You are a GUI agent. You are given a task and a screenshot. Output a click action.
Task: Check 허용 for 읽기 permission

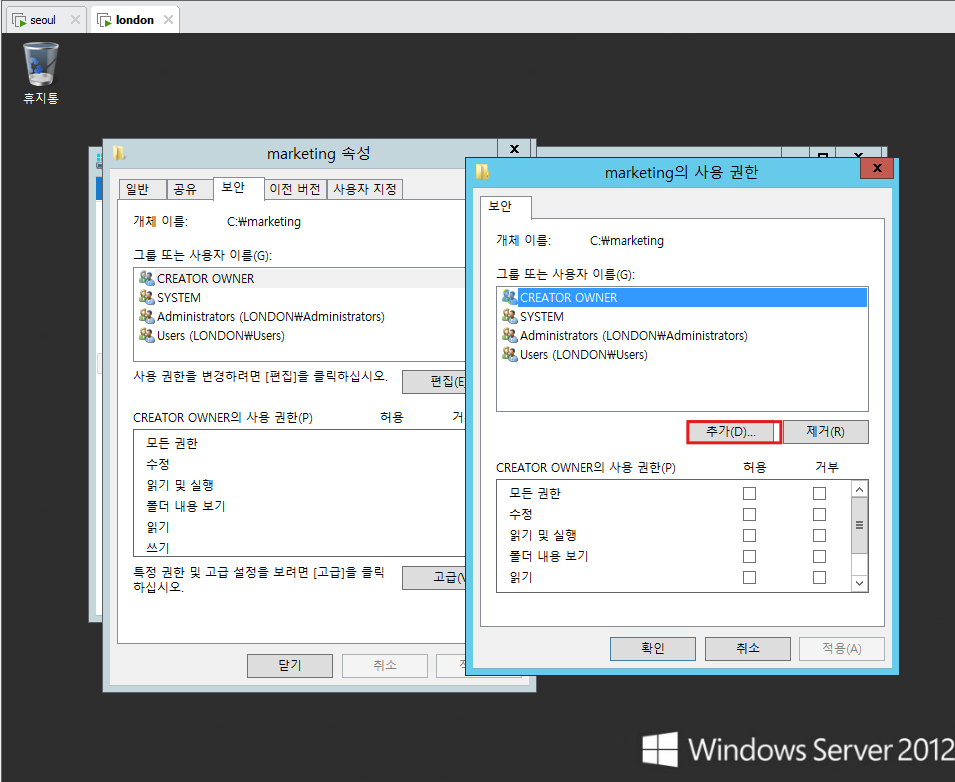click(x=749, y=577)
